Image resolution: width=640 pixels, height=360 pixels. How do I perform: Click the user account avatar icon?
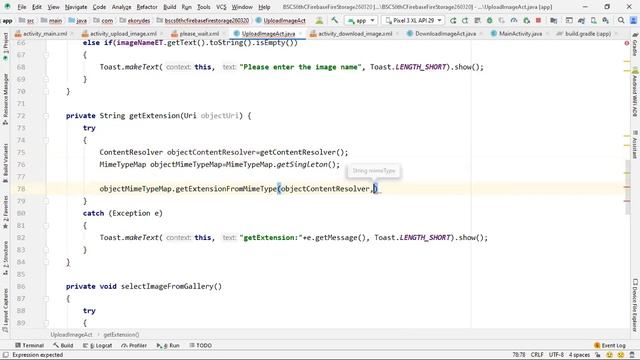[633, 20]
